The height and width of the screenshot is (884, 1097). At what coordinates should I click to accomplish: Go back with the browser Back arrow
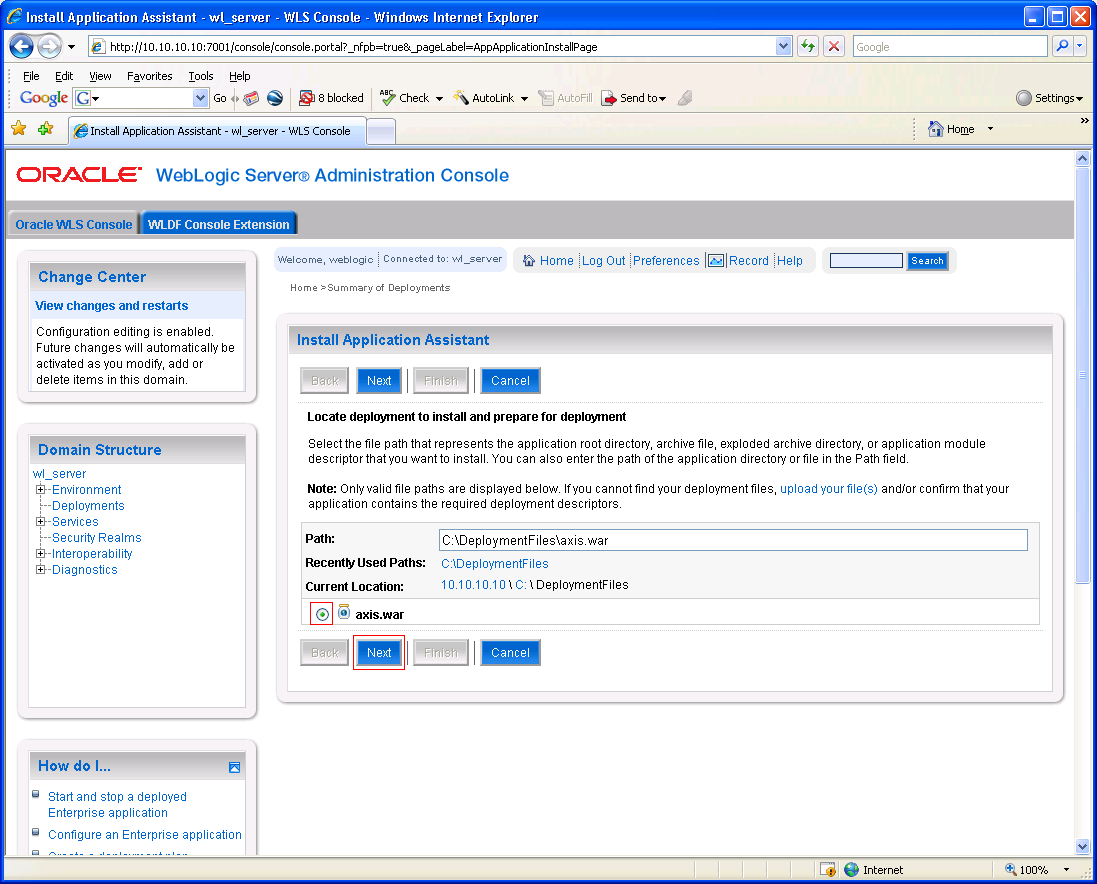[21, 47]
